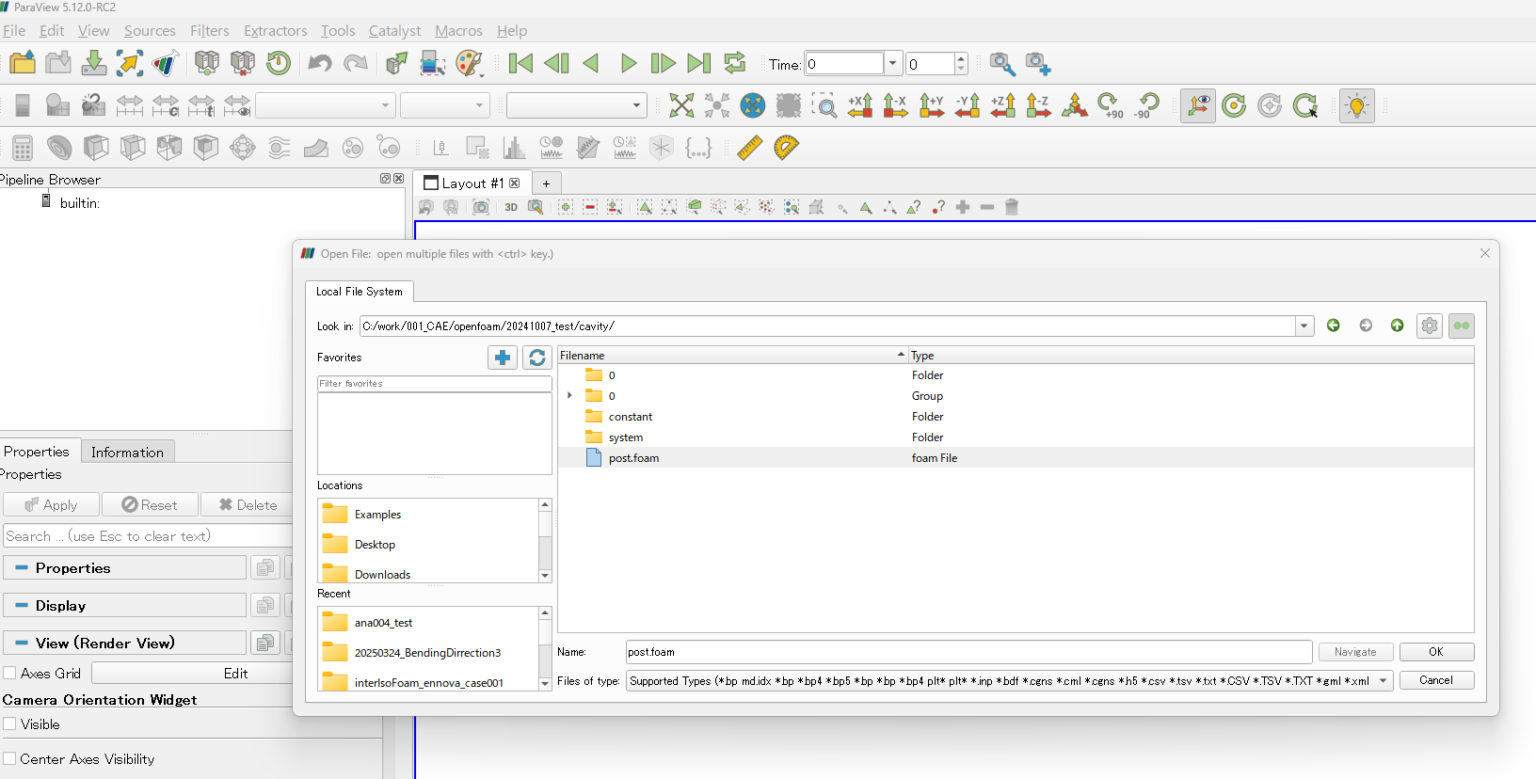Navigate to parent directory with up arrow
1536x779 pixels.
(1397, 326)
